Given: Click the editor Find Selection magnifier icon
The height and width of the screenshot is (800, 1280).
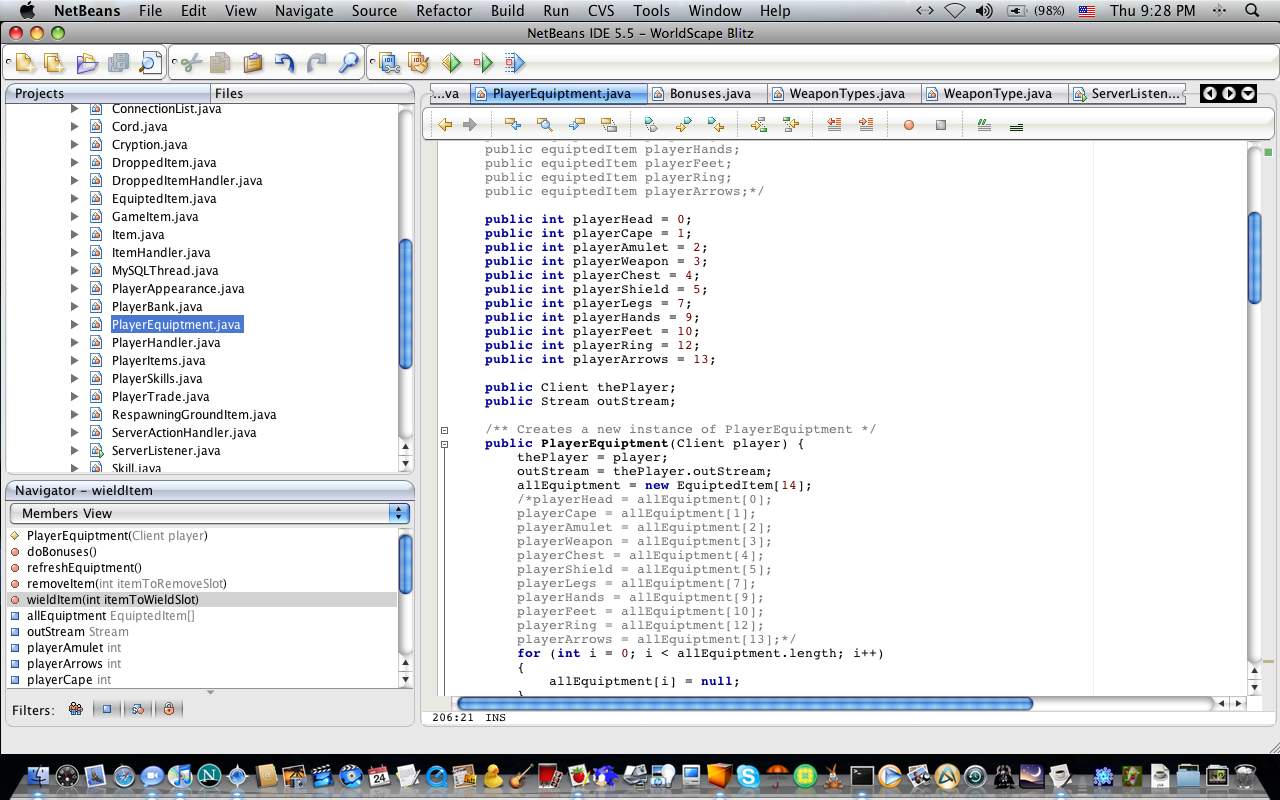Looking at the screenshot, I should (544, 125).
